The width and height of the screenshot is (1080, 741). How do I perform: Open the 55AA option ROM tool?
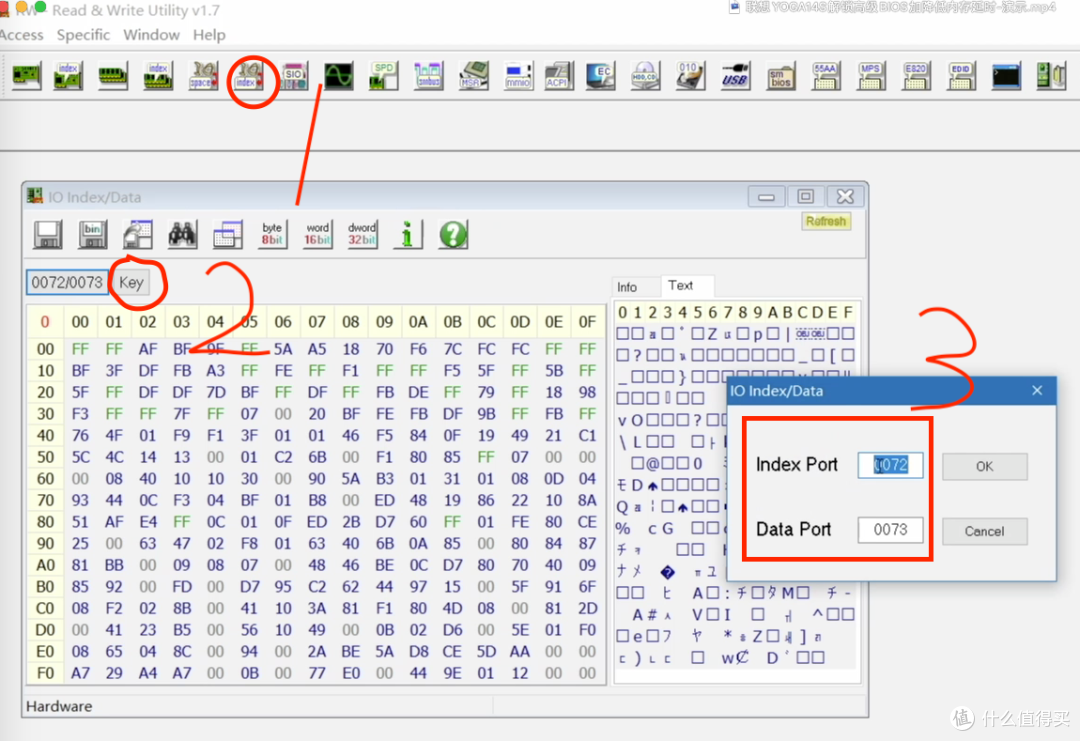point(825,76)
